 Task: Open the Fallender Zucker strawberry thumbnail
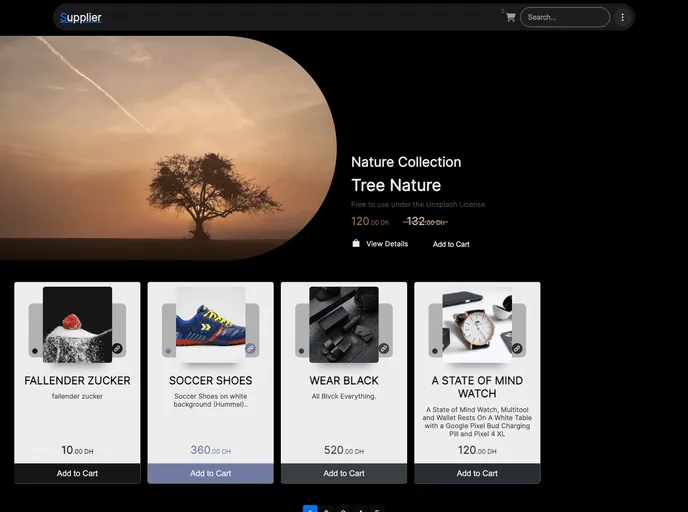(x=77, y=325)
